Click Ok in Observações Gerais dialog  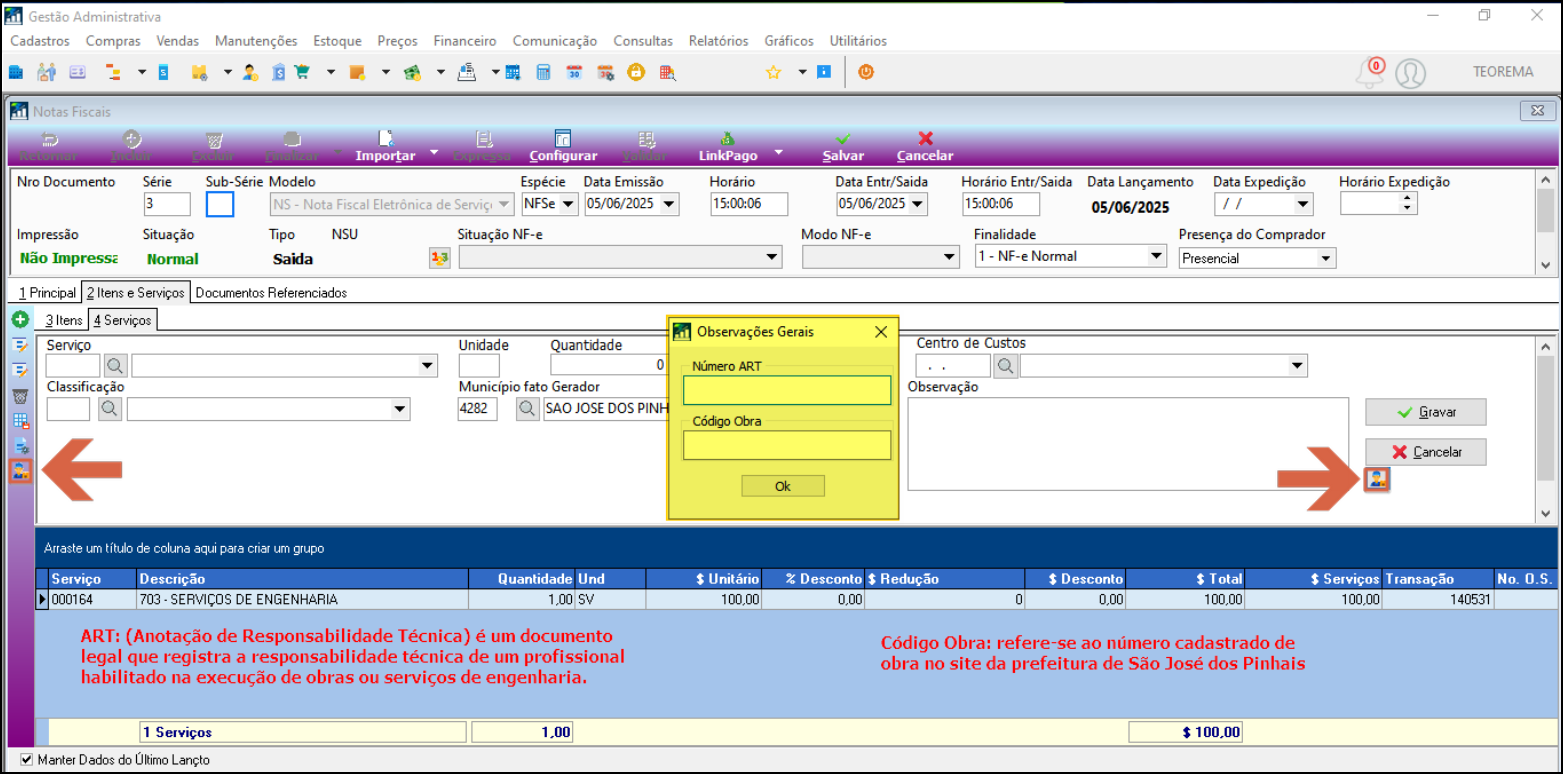click(783, 486)
